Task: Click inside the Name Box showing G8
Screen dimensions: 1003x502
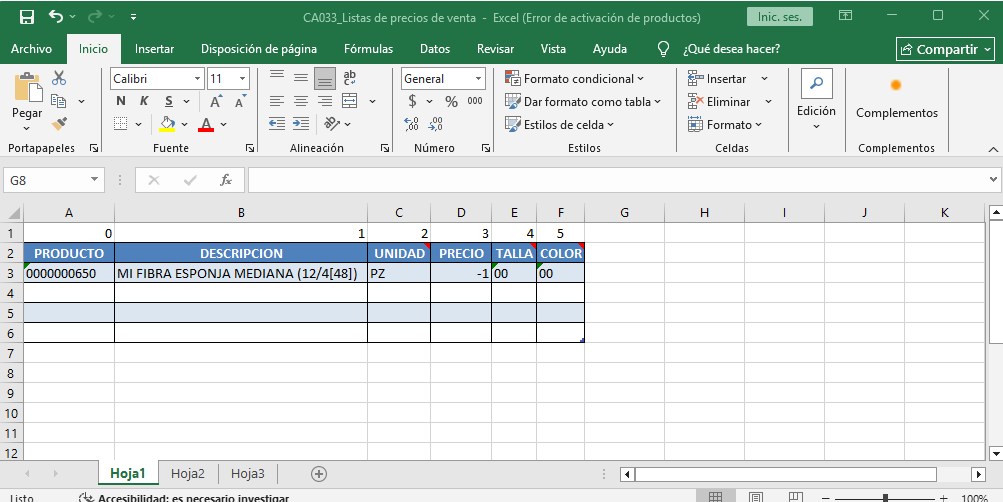Action: 48,180
